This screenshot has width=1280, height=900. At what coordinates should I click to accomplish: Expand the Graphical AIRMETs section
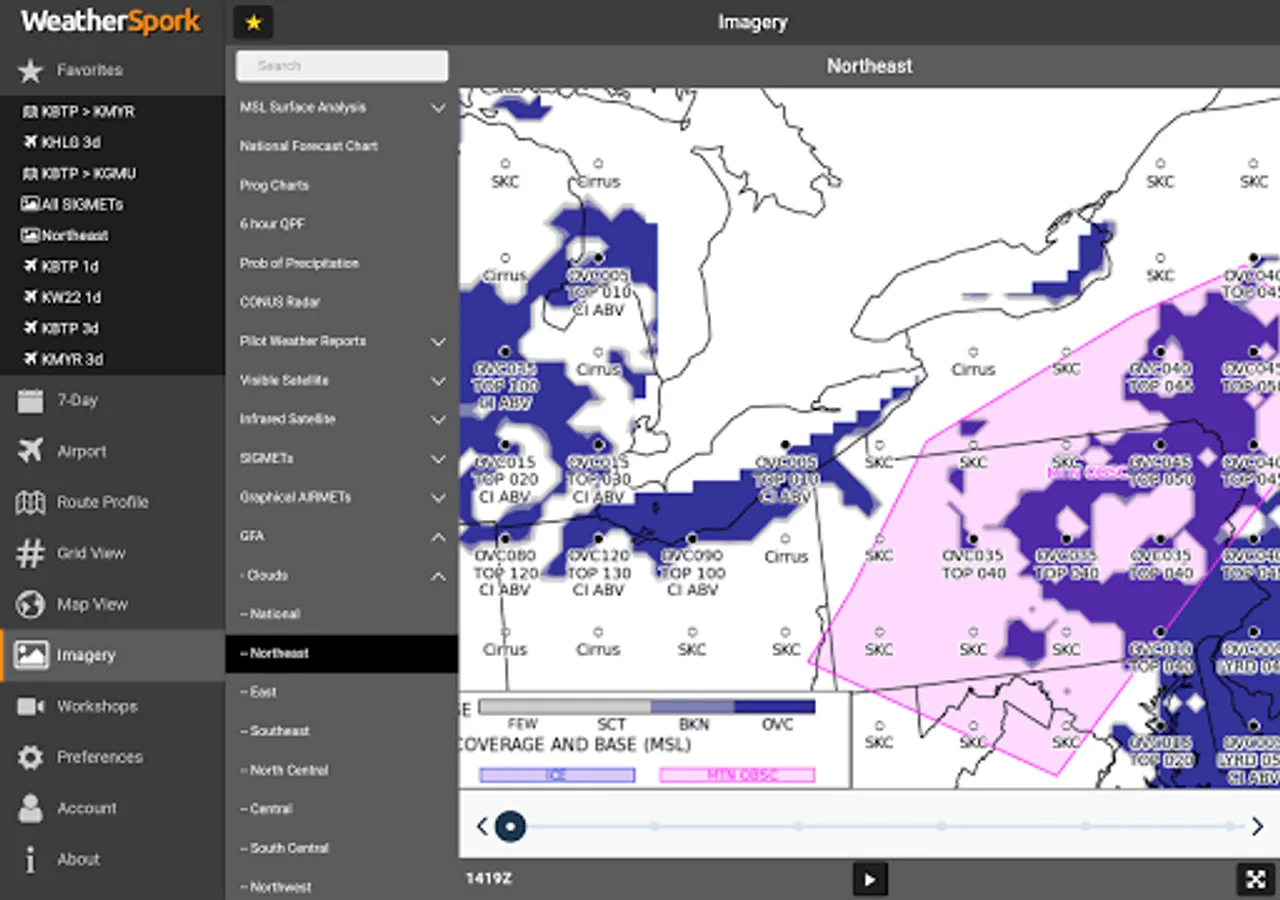pyautogui.click(x=437, y=498)
